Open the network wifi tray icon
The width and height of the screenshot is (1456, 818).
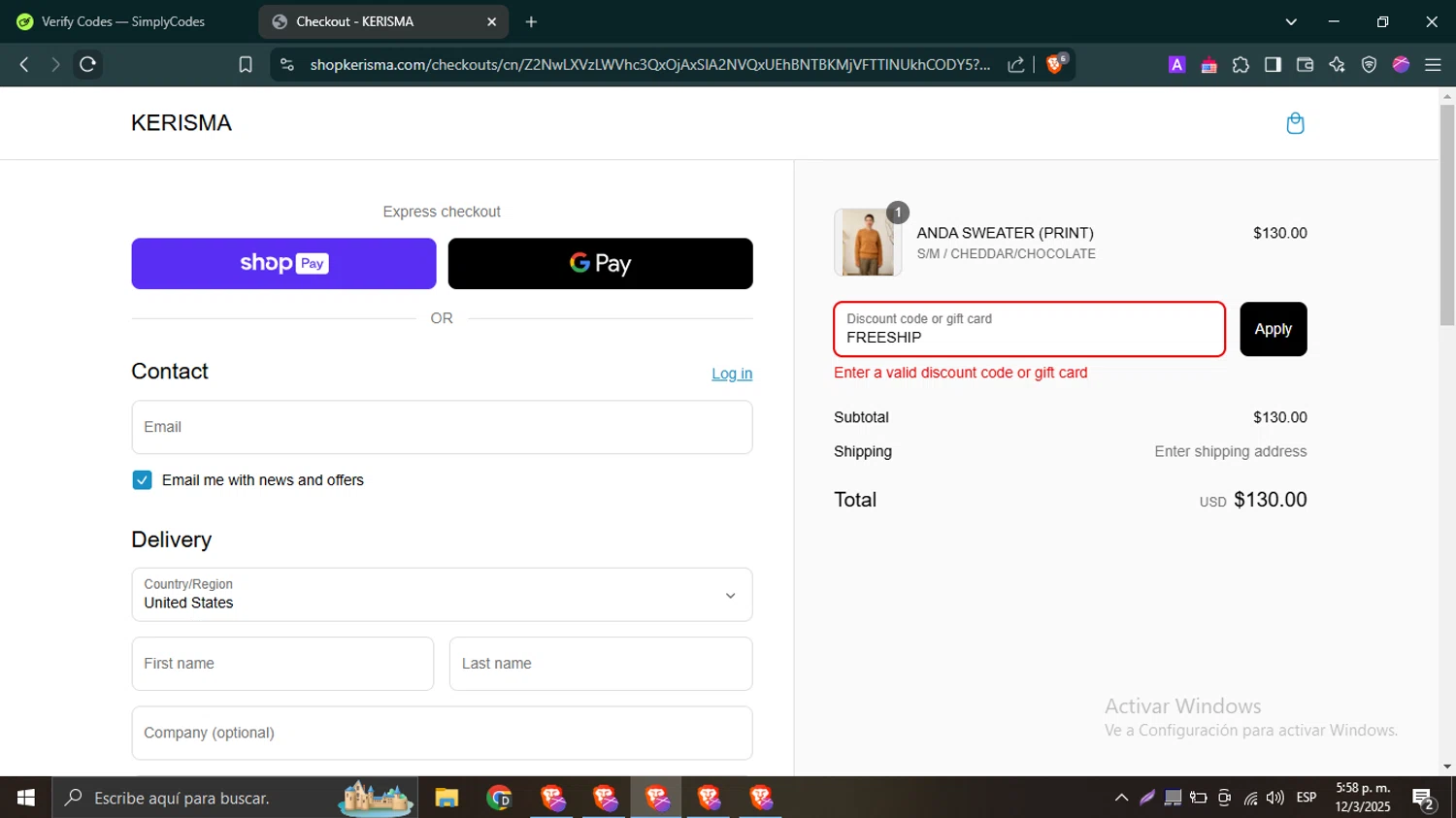coord(1250,798)
